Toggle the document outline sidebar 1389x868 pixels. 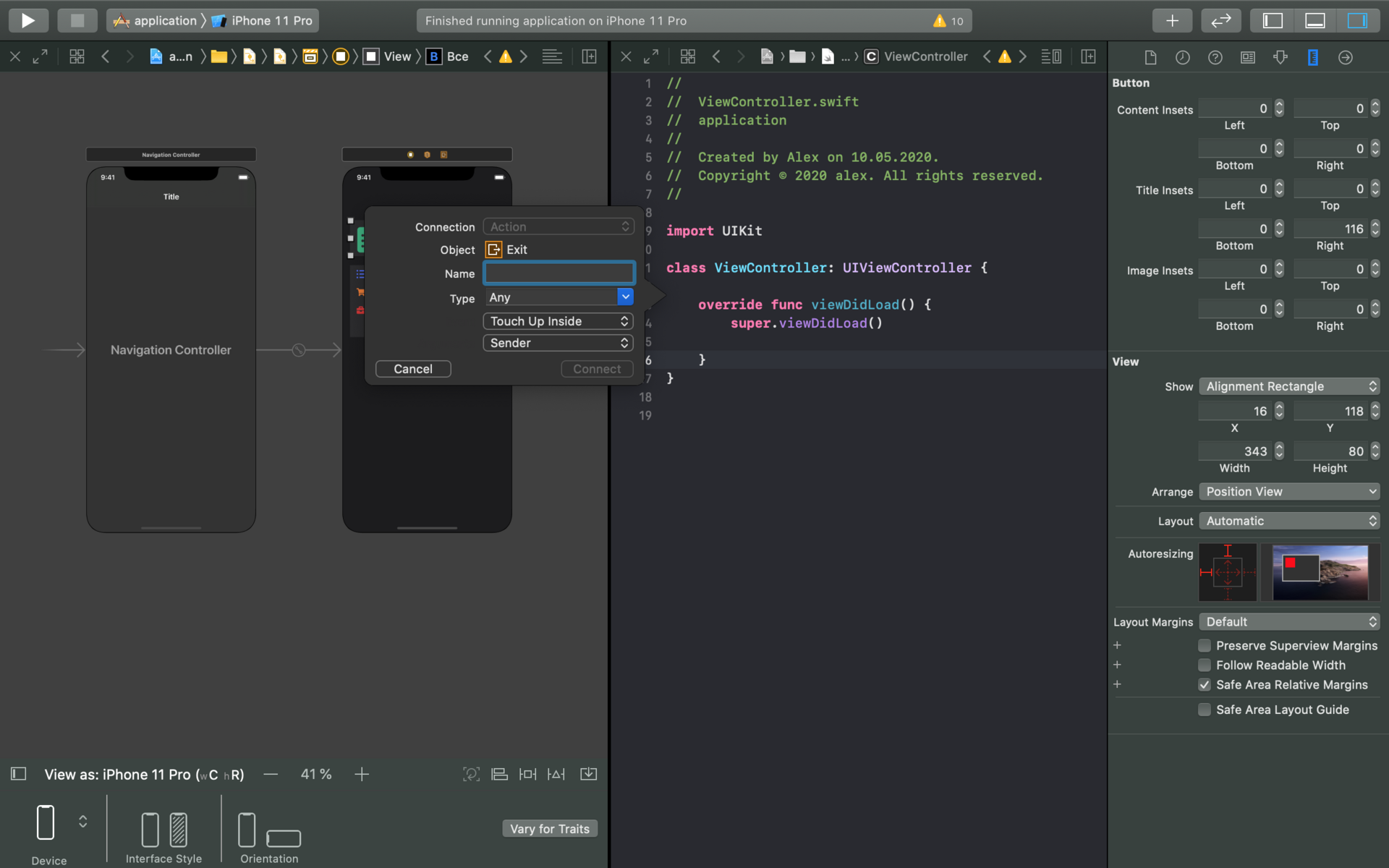click(x=19, y=774)
